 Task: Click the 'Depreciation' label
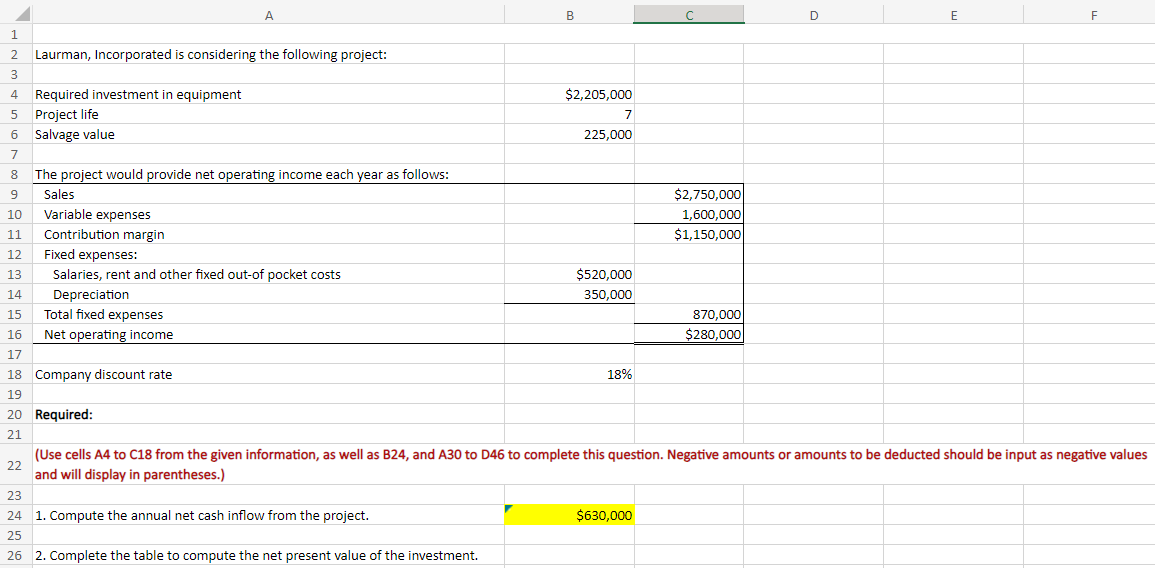coord(91,295)
